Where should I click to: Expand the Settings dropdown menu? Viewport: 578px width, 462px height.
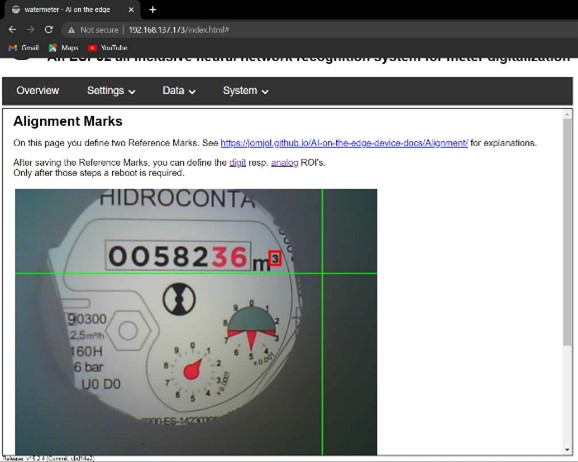pos(111,91)
